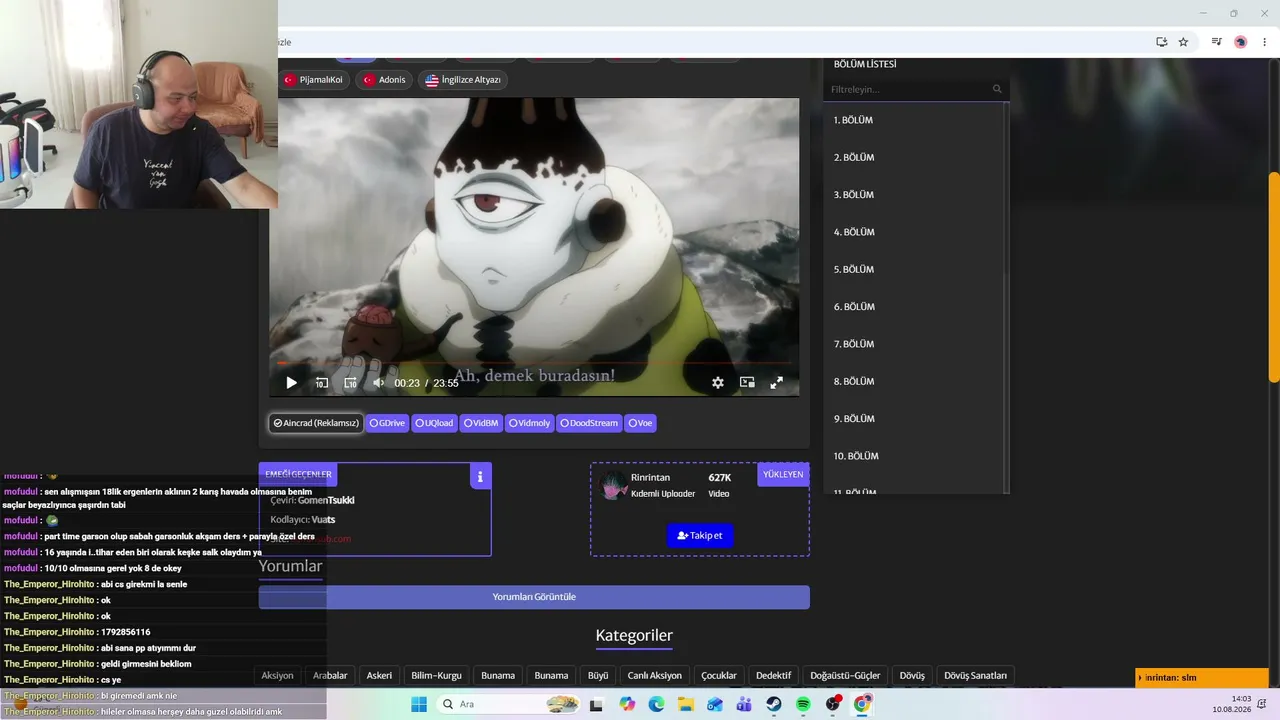Open 8. BÖLÜM from the episode list

coord(914,381)
